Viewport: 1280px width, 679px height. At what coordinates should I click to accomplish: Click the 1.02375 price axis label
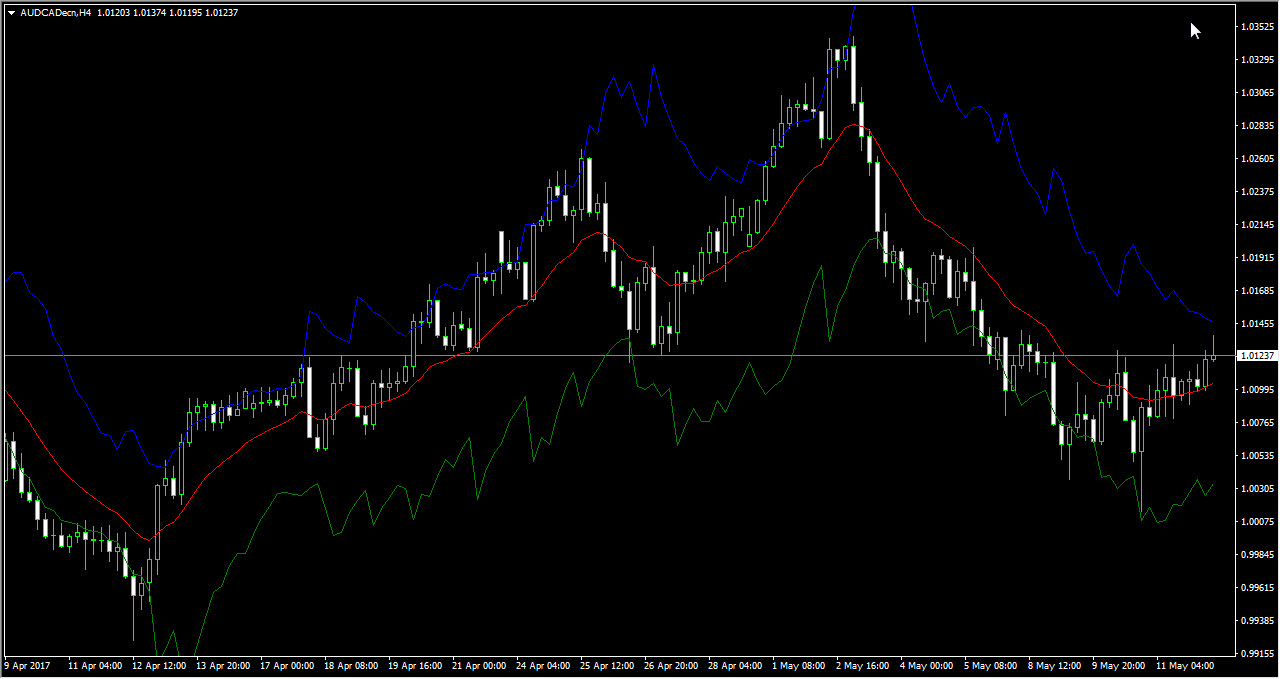click(x=1257, y=192)
